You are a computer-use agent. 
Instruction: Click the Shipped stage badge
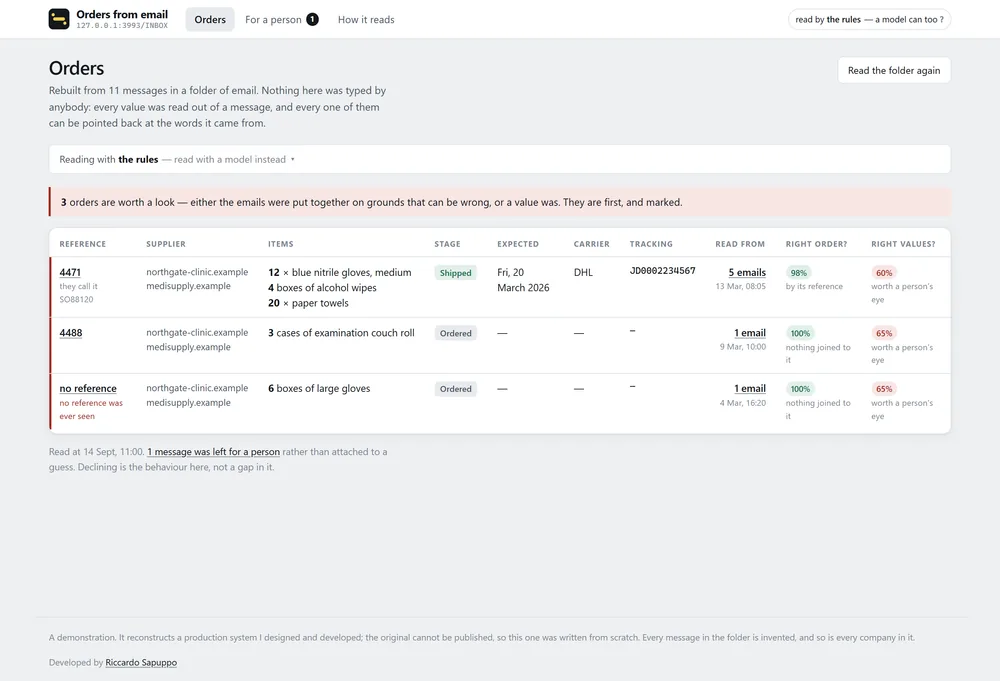455,273
